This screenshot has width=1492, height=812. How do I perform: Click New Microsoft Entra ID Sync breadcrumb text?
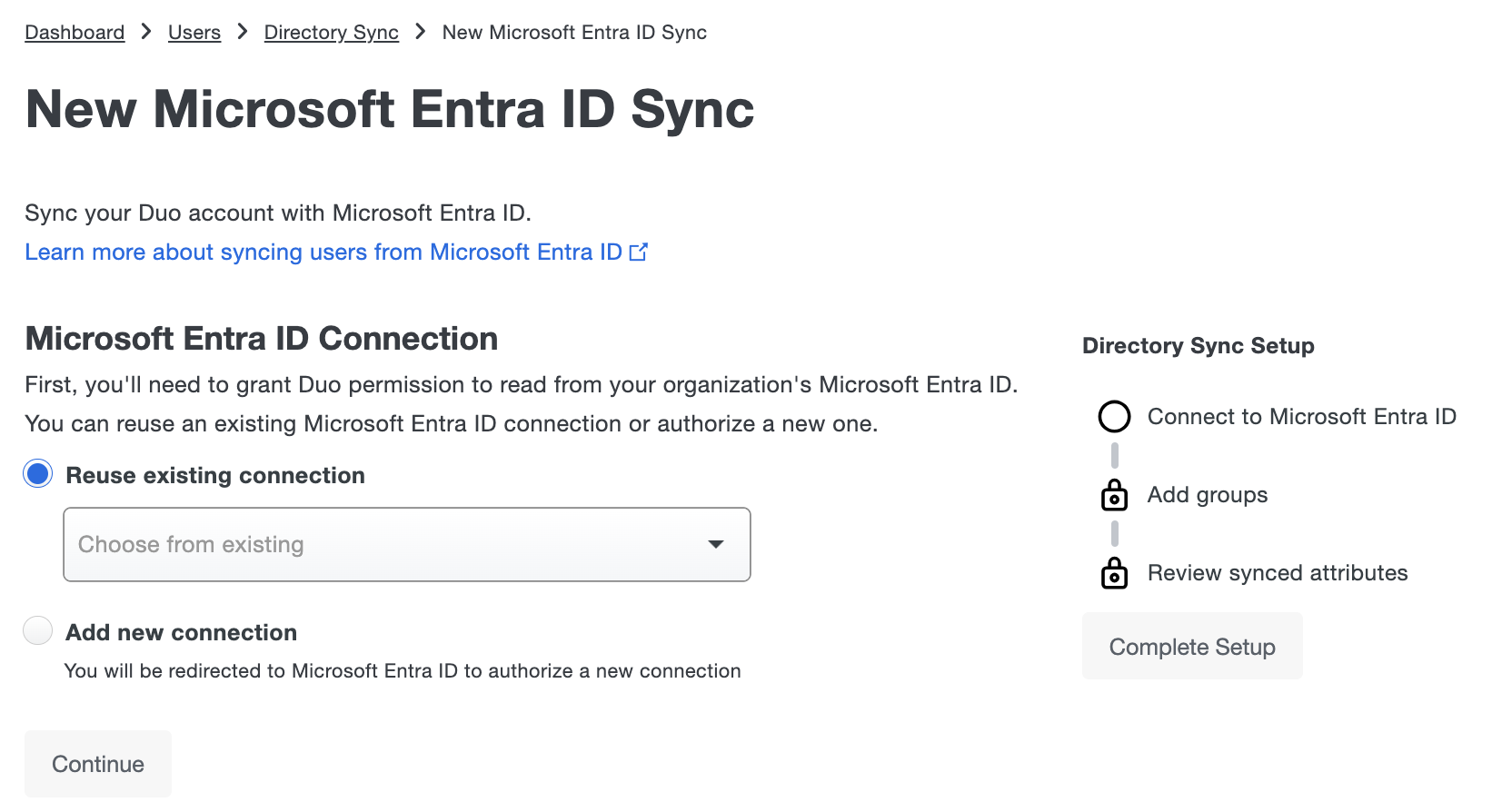pyautogui.click(x=574, y=33)
